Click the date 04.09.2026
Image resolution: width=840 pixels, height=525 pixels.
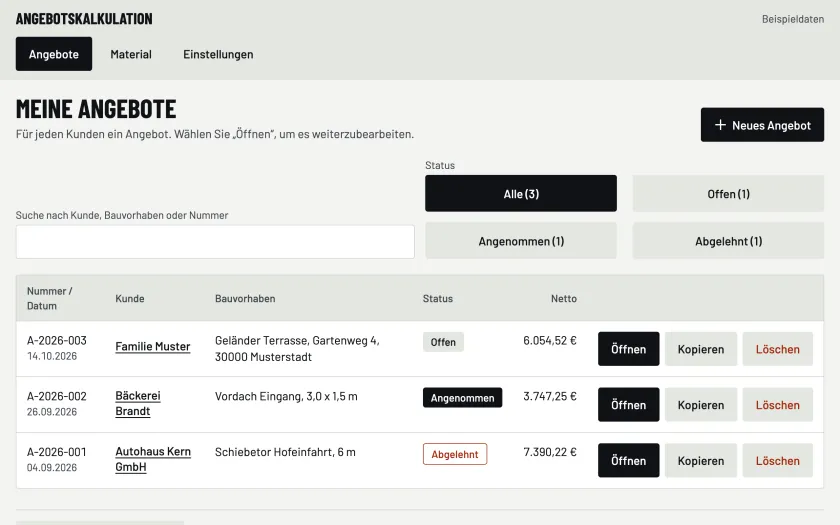click(x=52, y=467)
